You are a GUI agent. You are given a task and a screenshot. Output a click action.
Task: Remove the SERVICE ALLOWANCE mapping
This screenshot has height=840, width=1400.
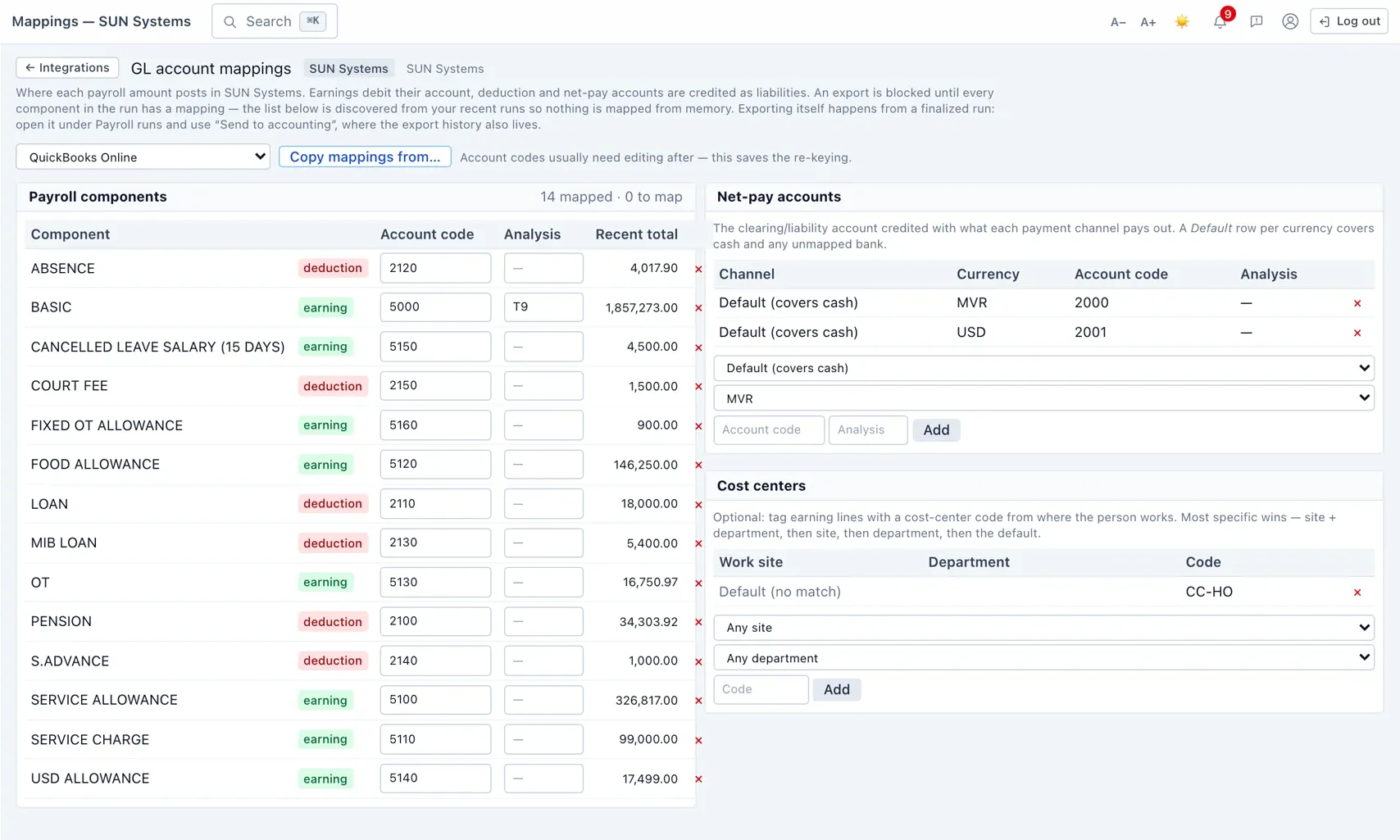pos(698,701)
